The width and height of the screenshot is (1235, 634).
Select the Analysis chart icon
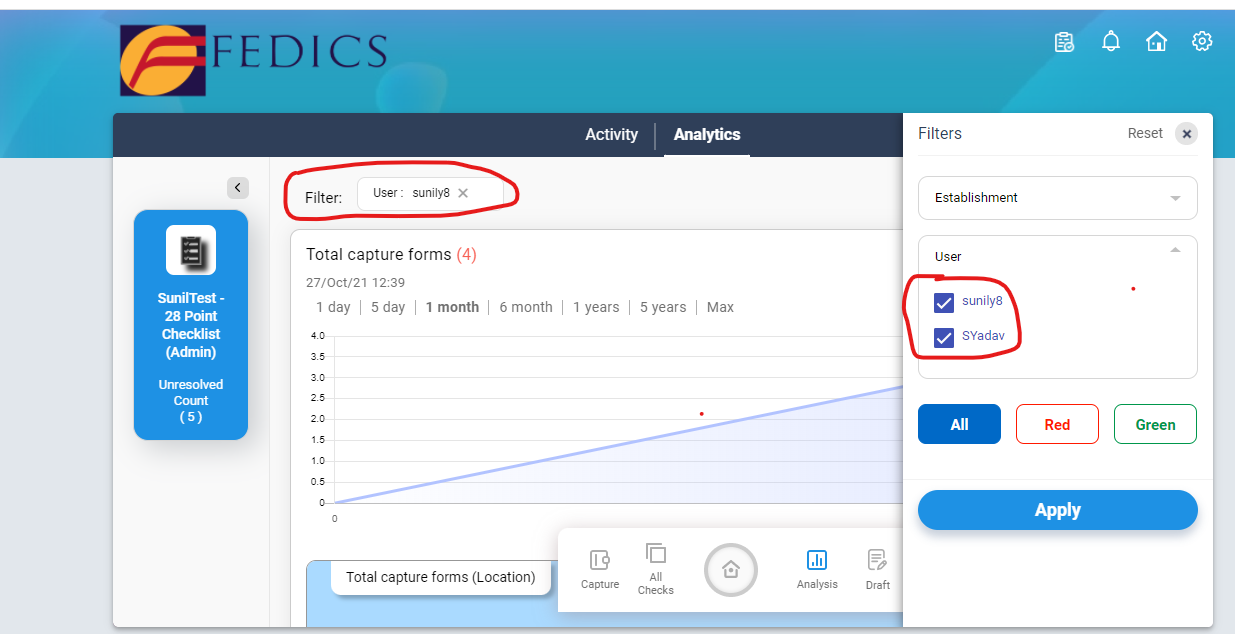[817, 560]
